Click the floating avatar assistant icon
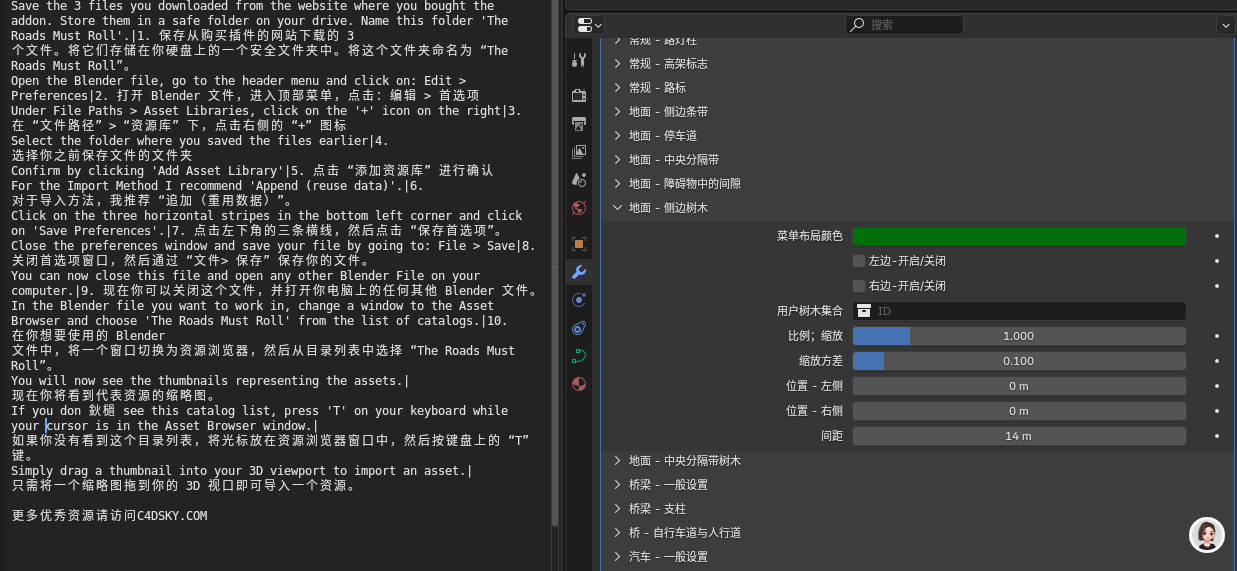Image resolution: width=1237 pixels, height=571 pixels. 1207,535
